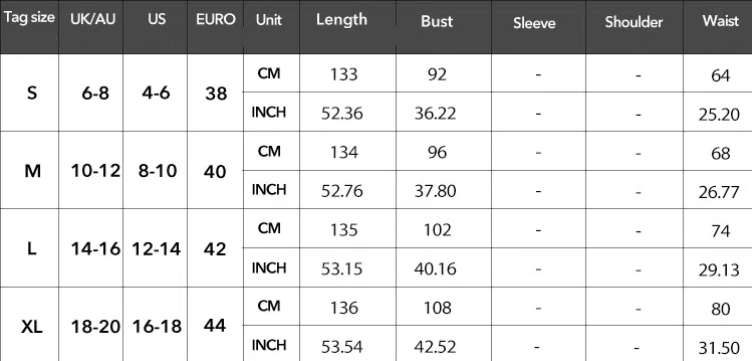Select the XL tag size cell
Viewport: 752px width, 361px height.
click(x=32, y=327)
